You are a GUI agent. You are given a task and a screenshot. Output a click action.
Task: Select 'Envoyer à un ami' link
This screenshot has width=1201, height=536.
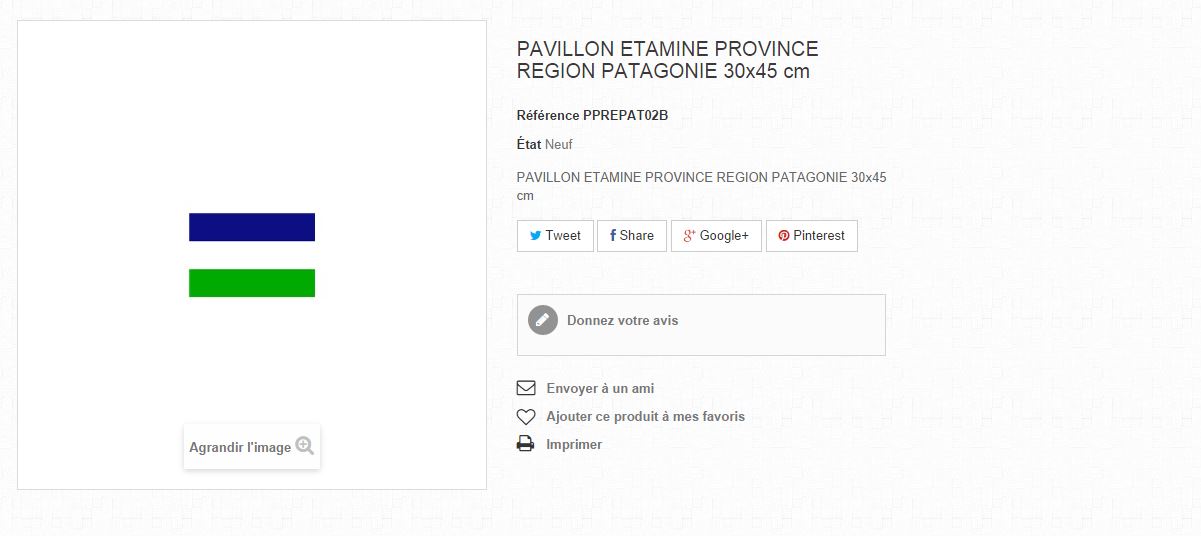pos(600,388)
